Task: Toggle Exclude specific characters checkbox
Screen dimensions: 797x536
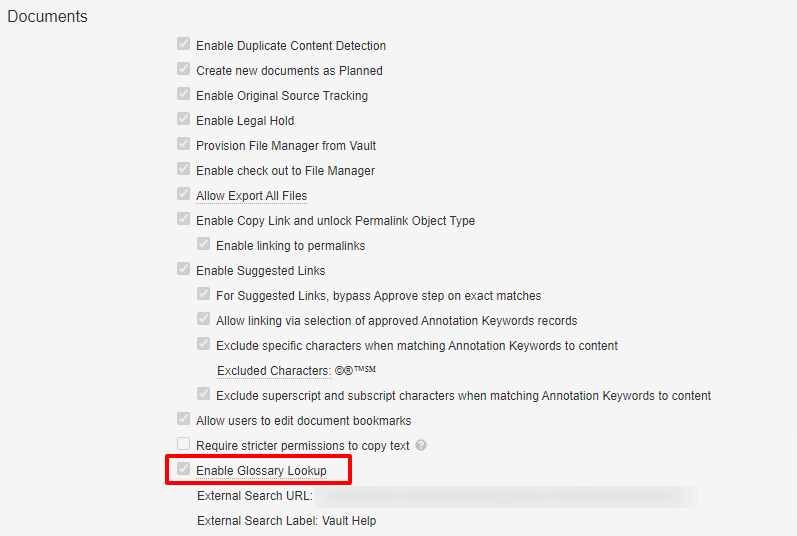Action: [x=203, y=345]
